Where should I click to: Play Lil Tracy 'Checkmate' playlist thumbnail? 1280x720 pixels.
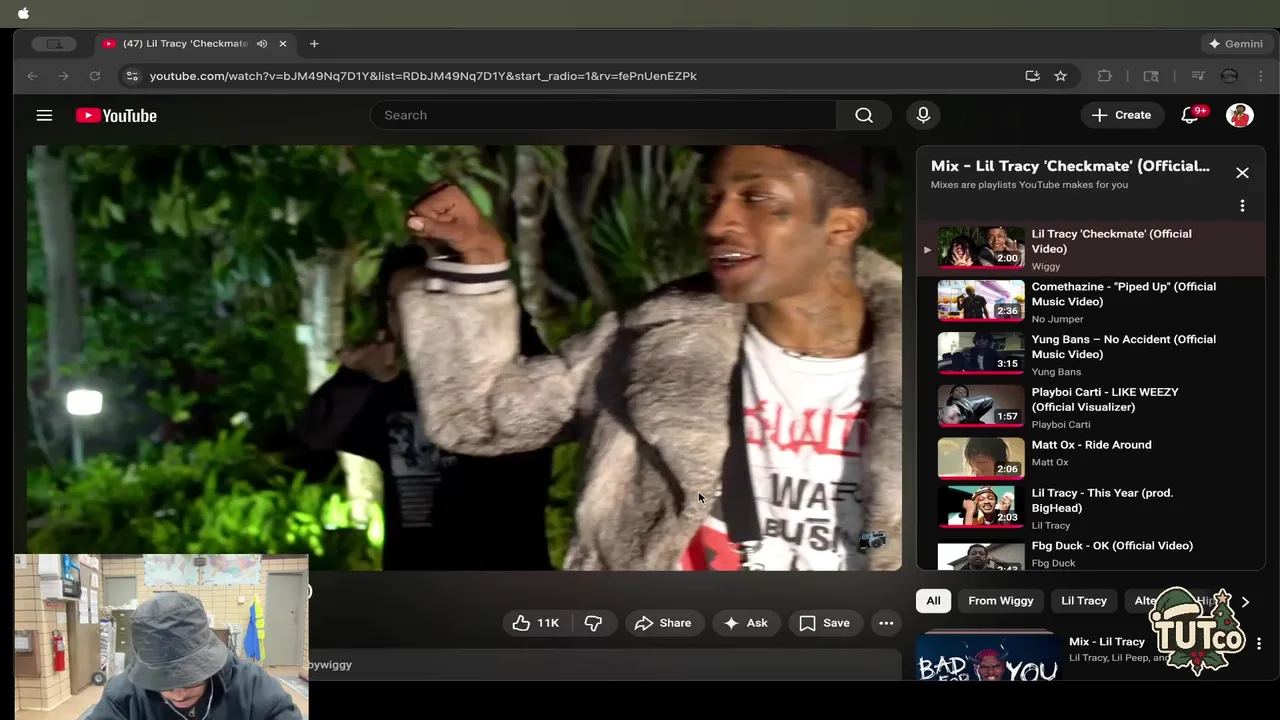click(x=981, y=248)
